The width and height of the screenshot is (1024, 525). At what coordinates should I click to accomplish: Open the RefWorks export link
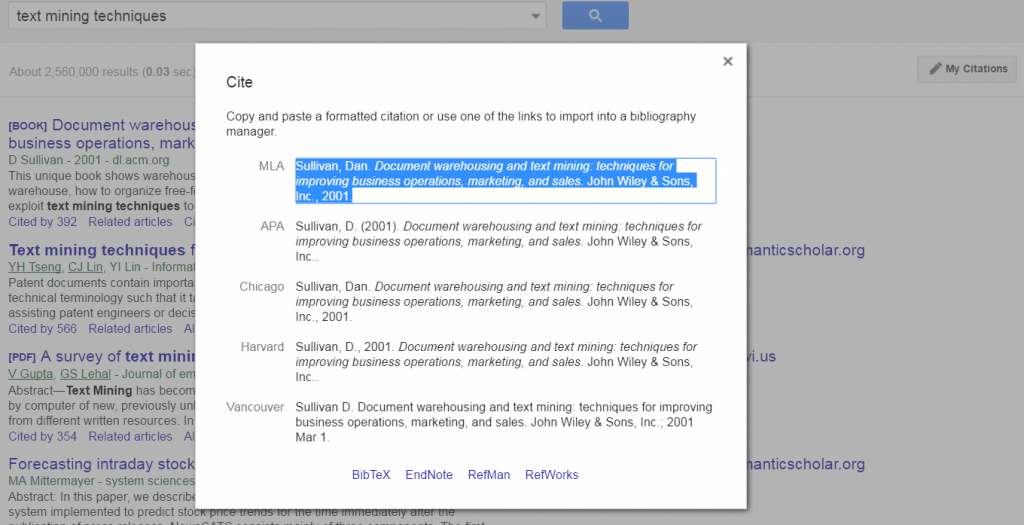(x=552, y=475)
